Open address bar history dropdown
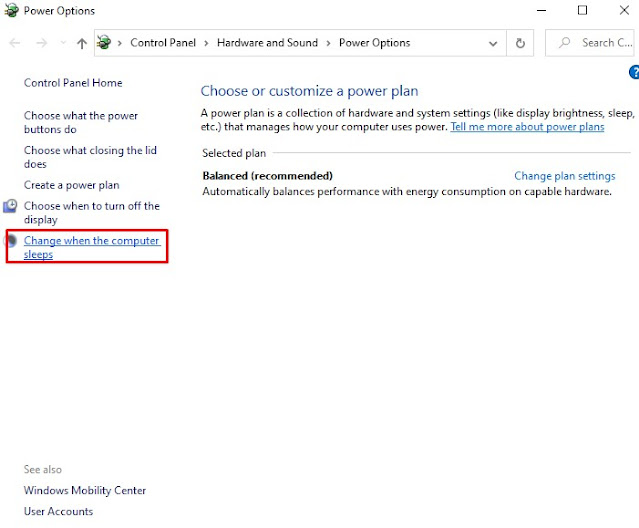Image resolution: width=639 pixels, height=528 pixels. (x=493, y=43)
